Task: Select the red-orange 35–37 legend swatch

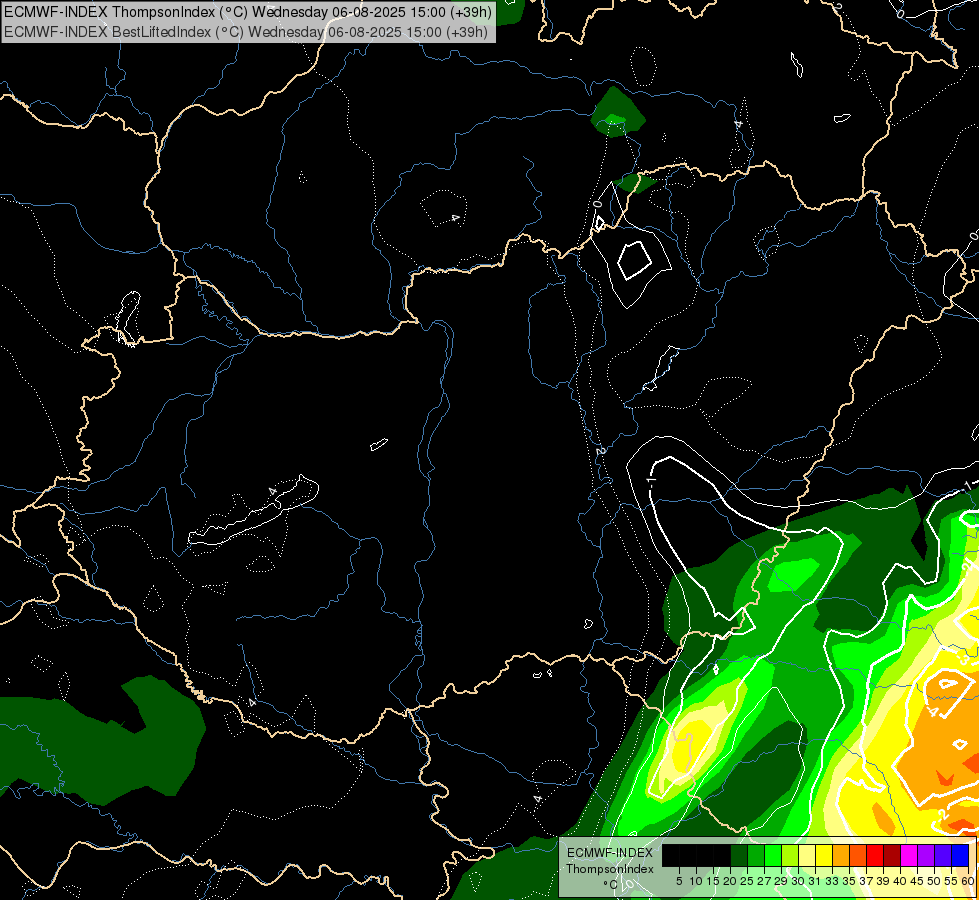Action: click(x=858, y=856)
